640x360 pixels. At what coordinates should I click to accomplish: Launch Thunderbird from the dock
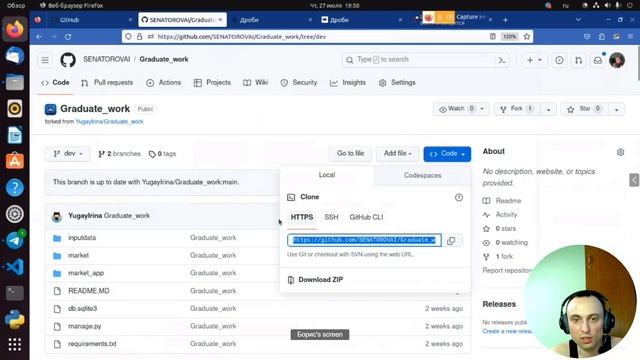coord(15,56)
